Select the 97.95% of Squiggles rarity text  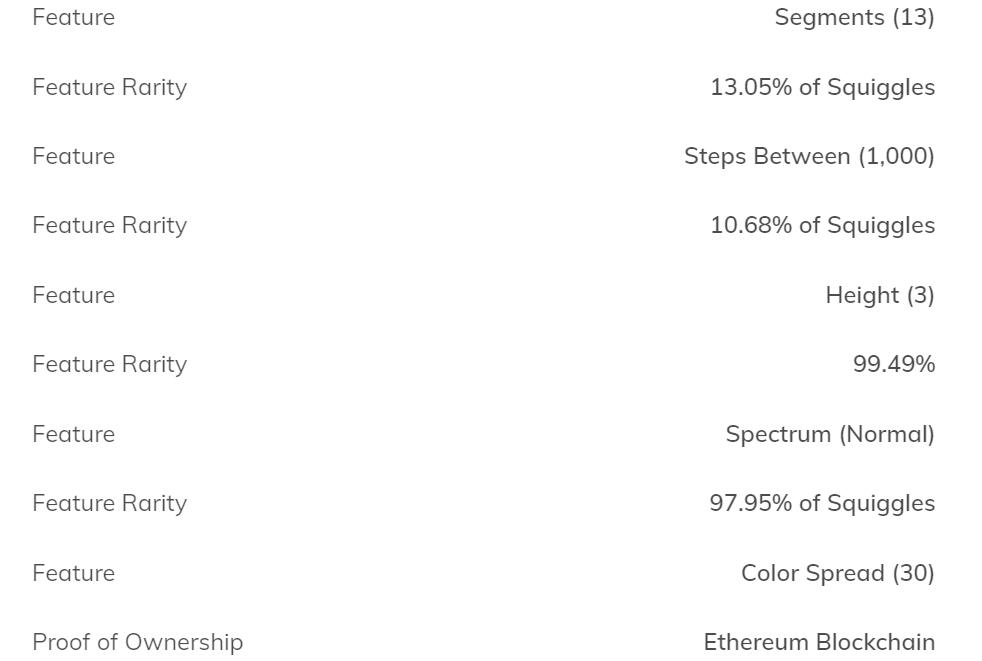pos(822,503)
